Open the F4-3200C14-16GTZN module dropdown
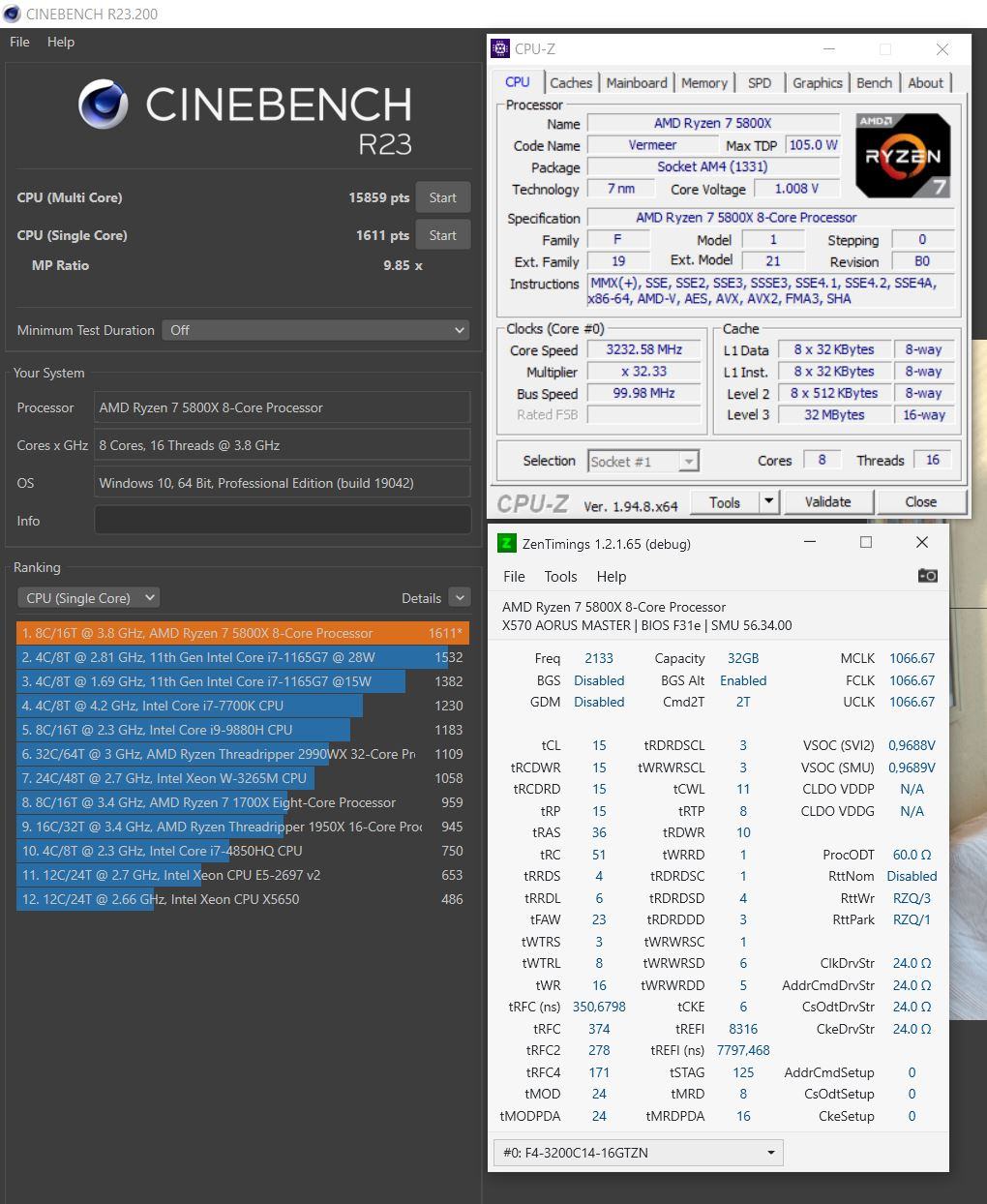987x1204 pixels. tap(639, 1153)
